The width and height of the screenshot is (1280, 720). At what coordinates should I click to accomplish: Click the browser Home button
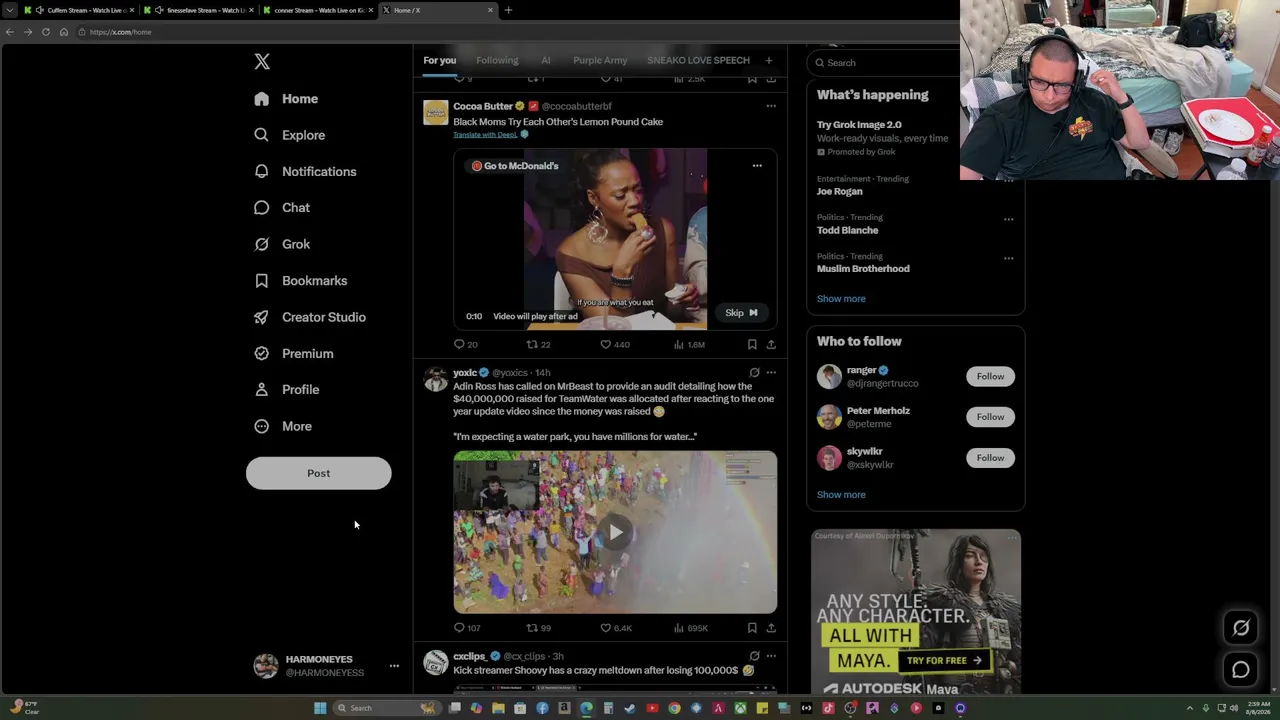pos(64,32)
